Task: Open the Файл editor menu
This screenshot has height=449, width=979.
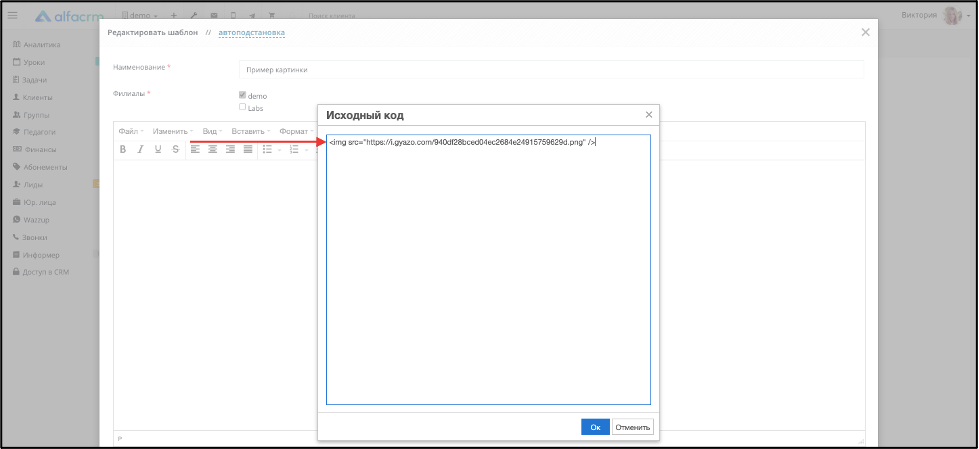Action: [130, 131]
